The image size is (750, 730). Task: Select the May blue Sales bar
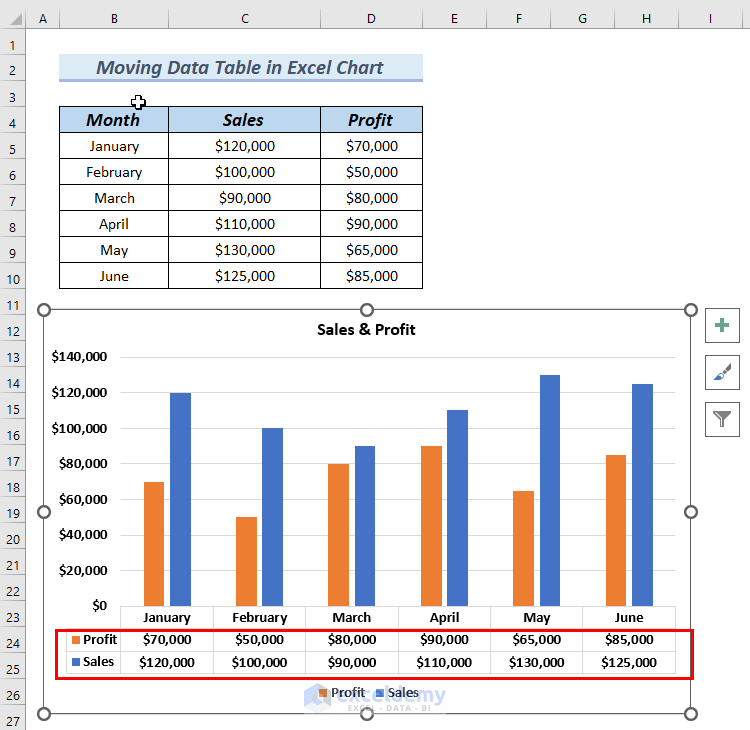pos(550,490)
